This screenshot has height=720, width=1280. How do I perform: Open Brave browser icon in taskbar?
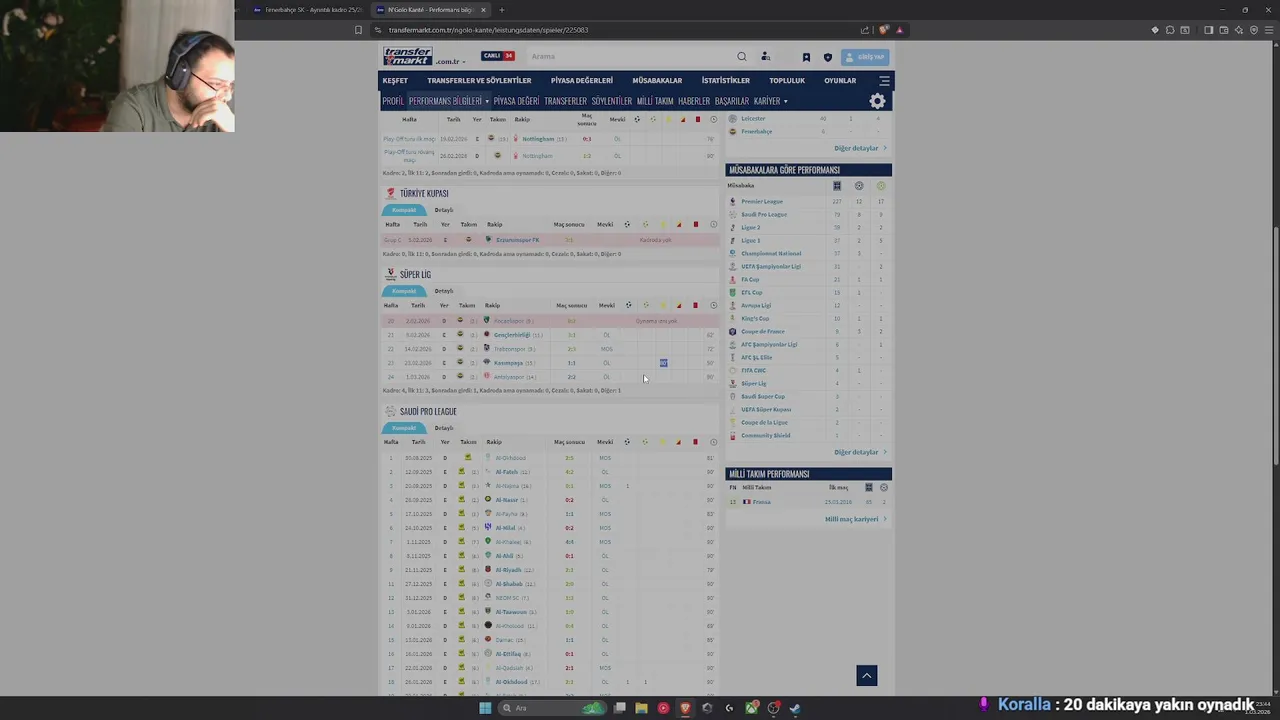pos(685,708)
